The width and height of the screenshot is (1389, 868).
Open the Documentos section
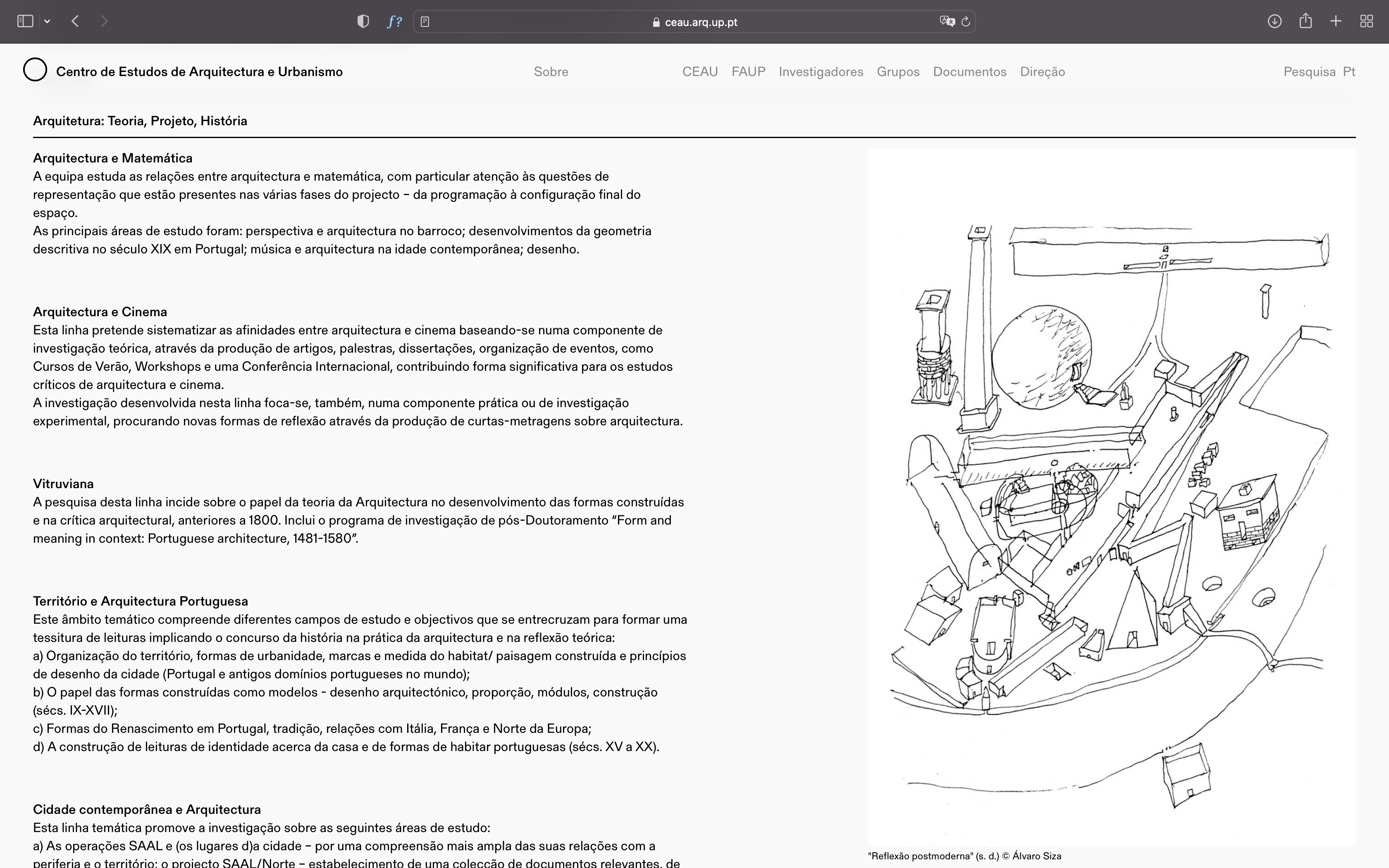tap(969, 72)
